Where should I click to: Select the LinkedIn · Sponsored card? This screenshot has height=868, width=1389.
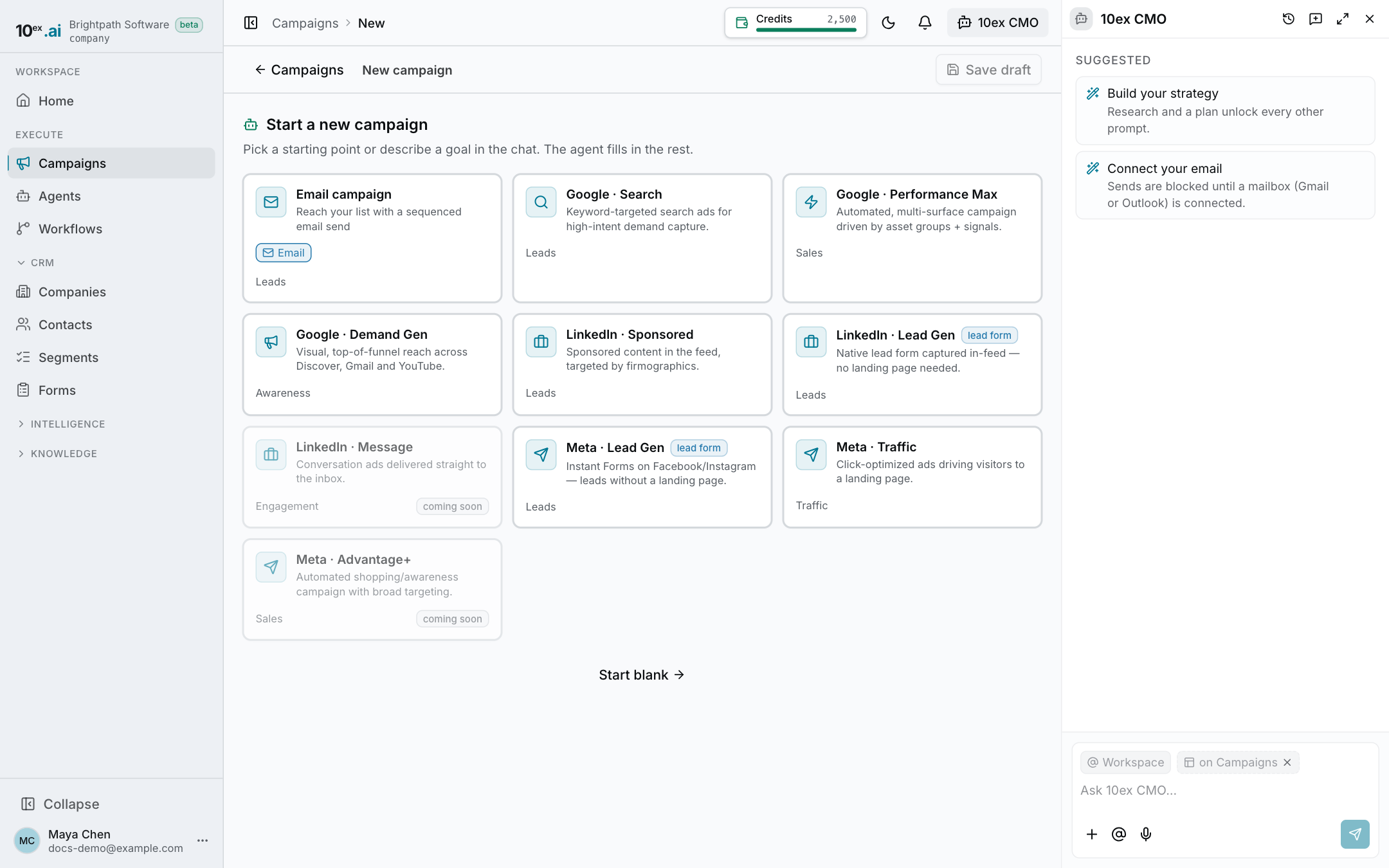[642, 365]
